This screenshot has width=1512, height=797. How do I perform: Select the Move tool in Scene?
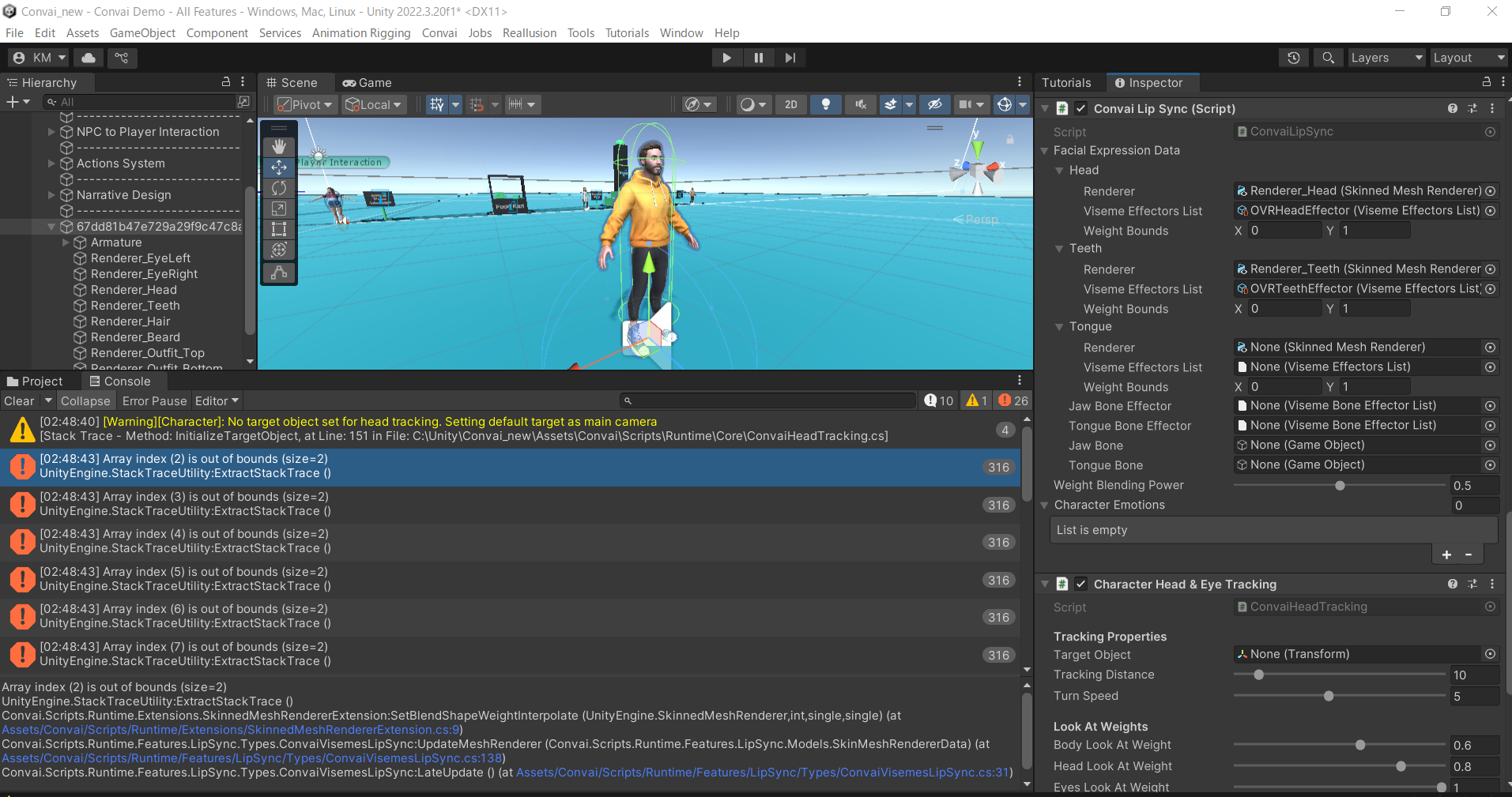[x=279, y=167]
